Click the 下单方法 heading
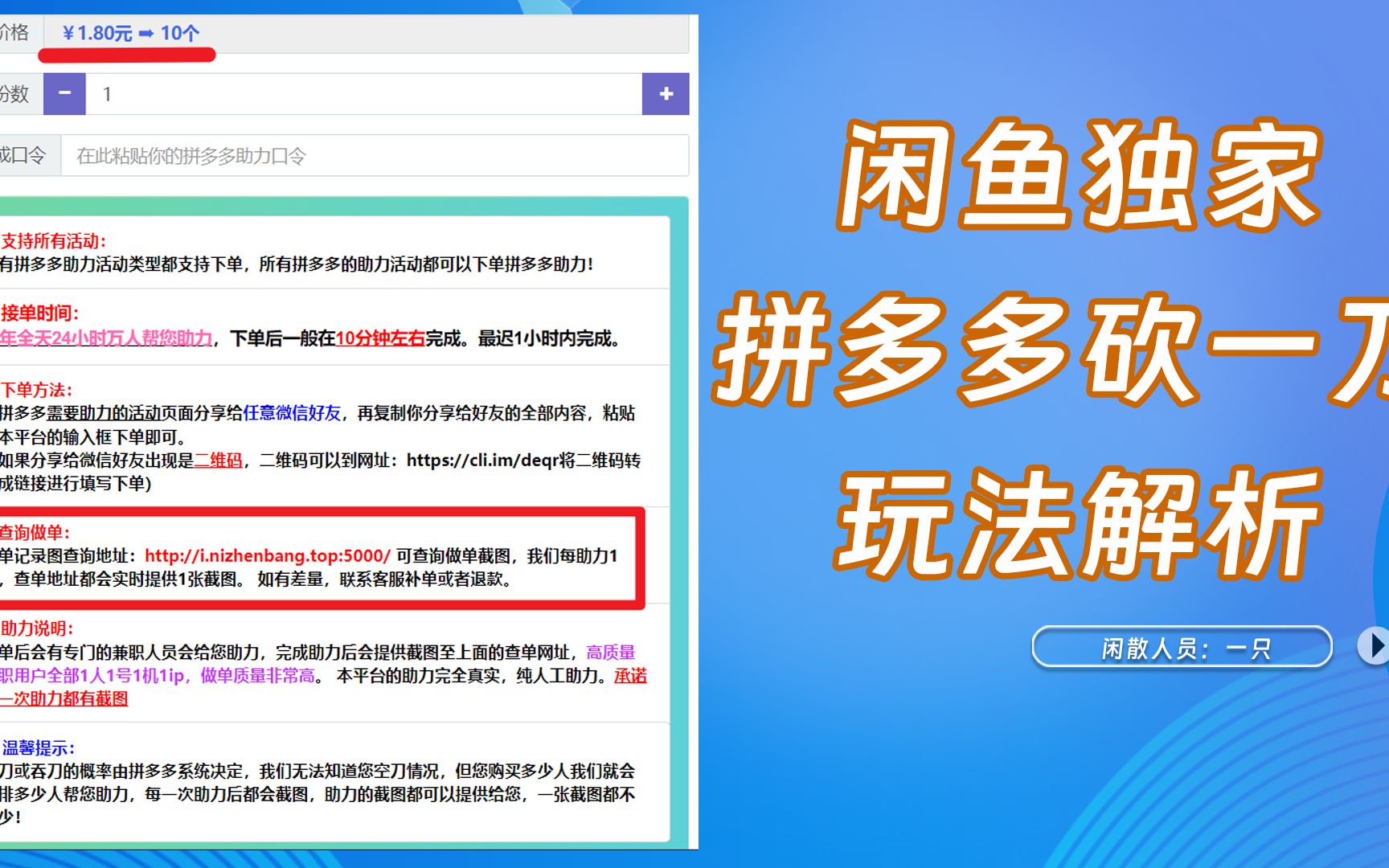This screenshot has height=868, width=1389. pos(37,390)
